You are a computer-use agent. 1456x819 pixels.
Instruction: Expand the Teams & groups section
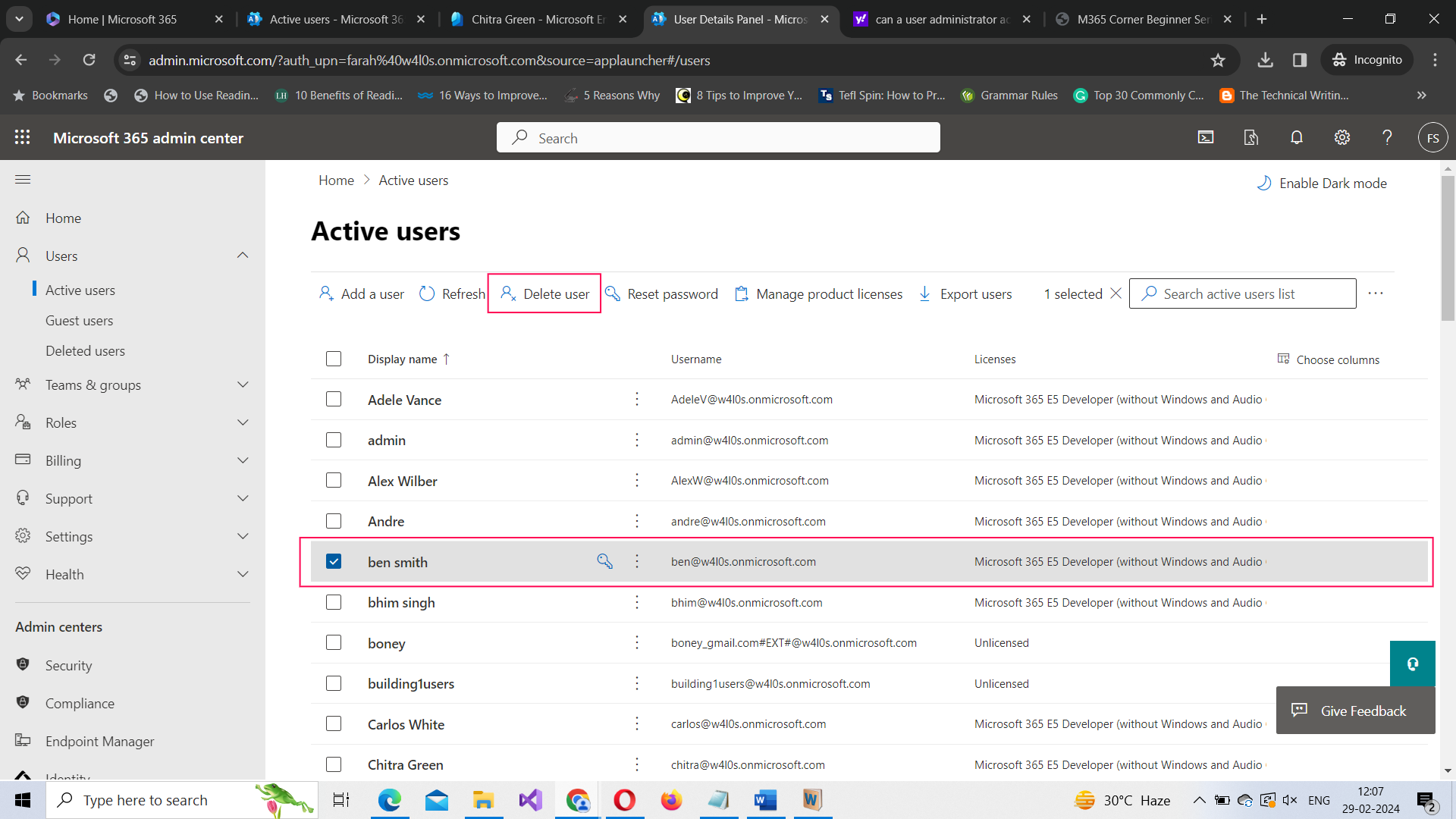tap(242, 384)
